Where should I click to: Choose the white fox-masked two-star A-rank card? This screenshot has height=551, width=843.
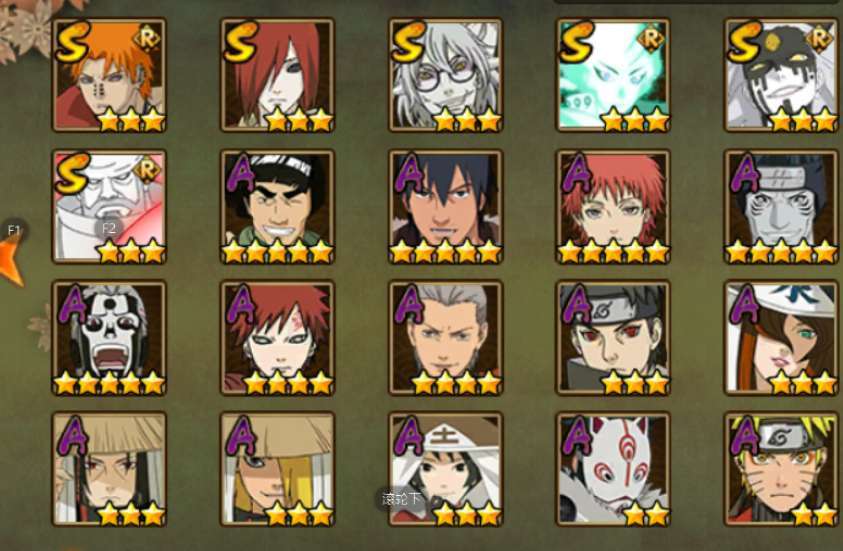pyautogui.click(x=613, y=469)
